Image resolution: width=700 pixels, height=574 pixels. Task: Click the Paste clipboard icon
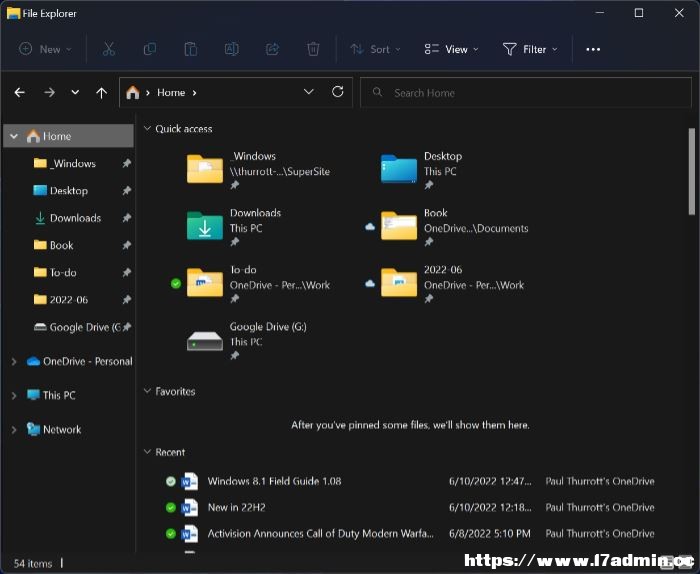point(191,49)
